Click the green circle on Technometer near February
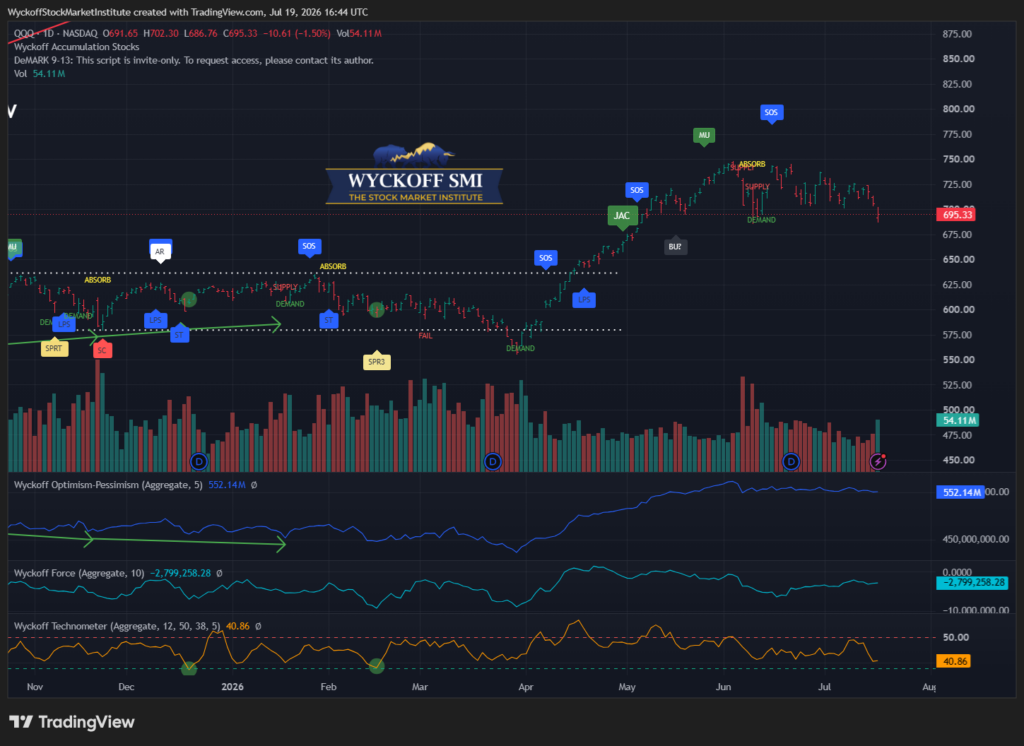The height and width of the screenshot is (746, 1024). 376,666
